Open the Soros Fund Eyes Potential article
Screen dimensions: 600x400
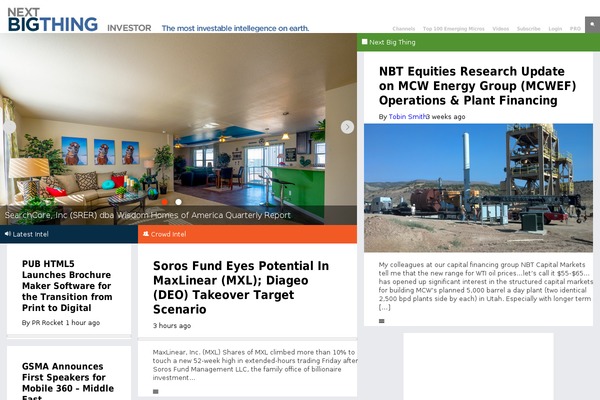pyautogui.click(x=241, y=287)
